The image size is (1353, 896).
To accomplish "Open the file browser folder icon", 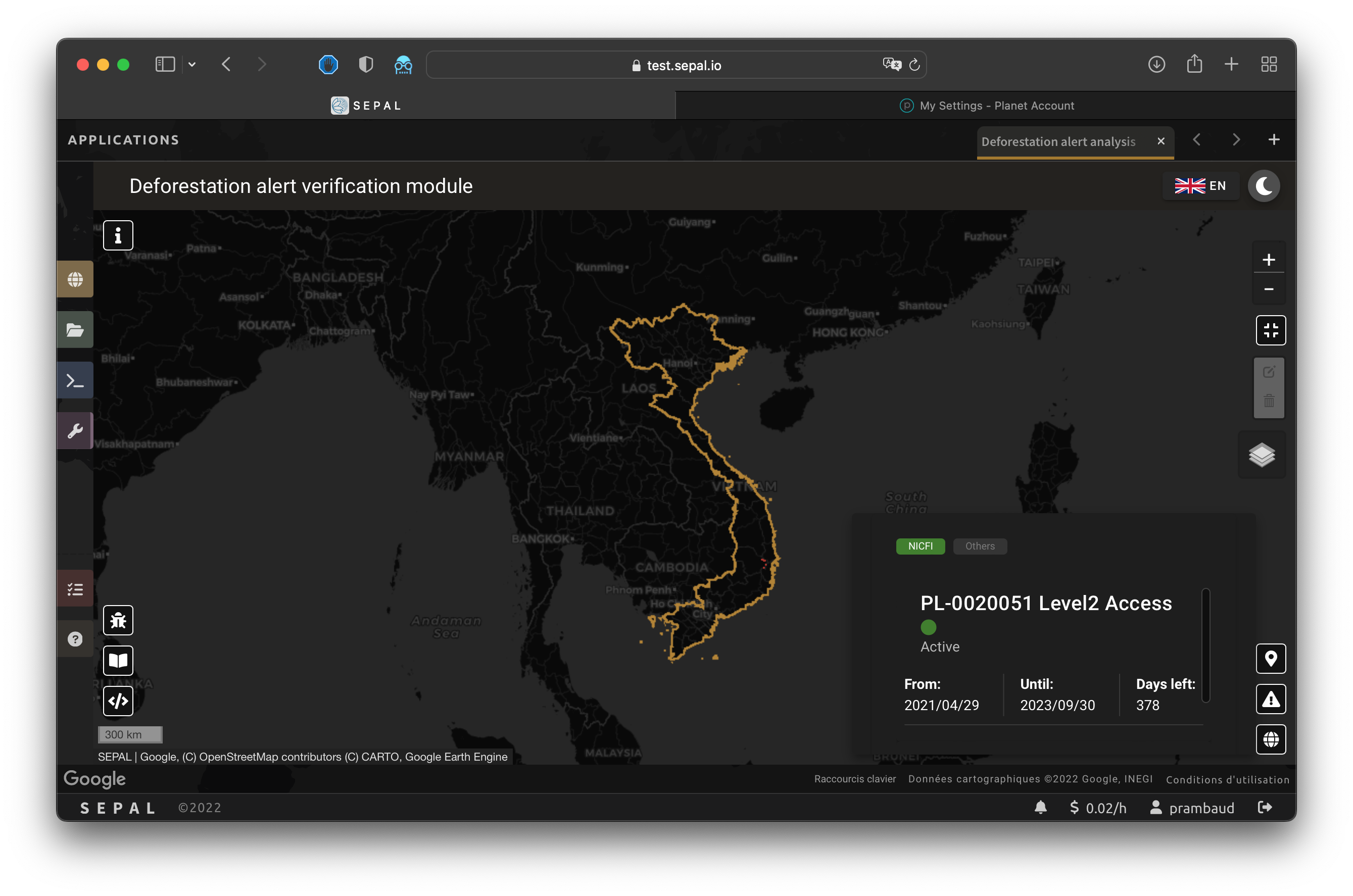I will pyautogui.click(x=75, y=330).
